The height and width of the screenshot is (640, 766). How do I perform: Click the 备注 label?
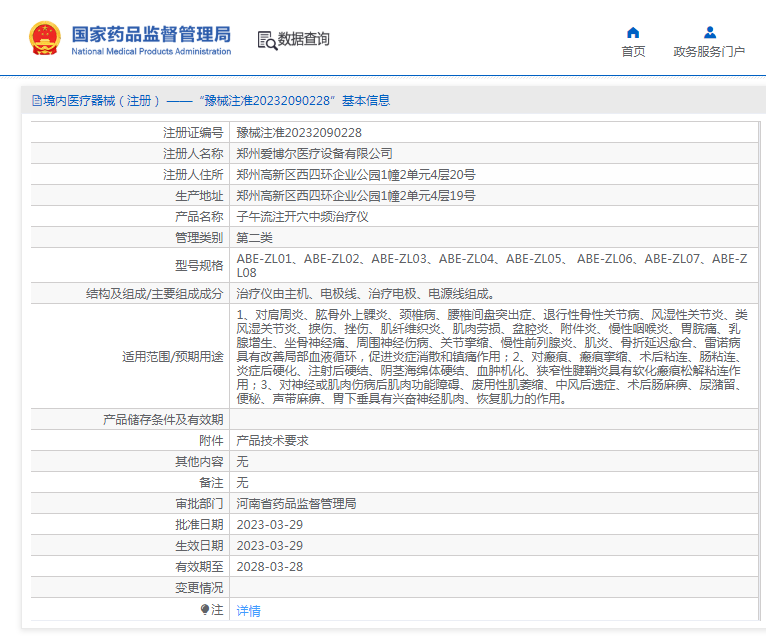click(211, 483)
